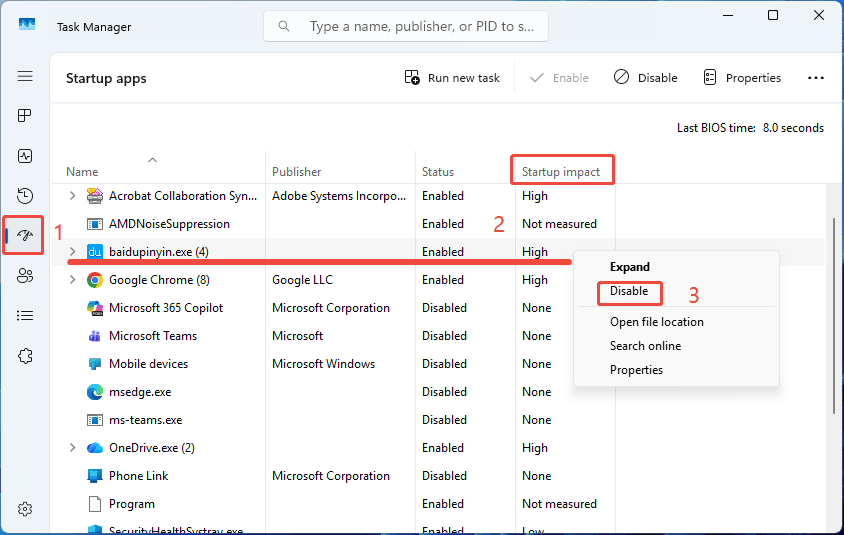Click the toolbar Enable button
The width and height of the screenshot is (844, 535).
[559, 78]
